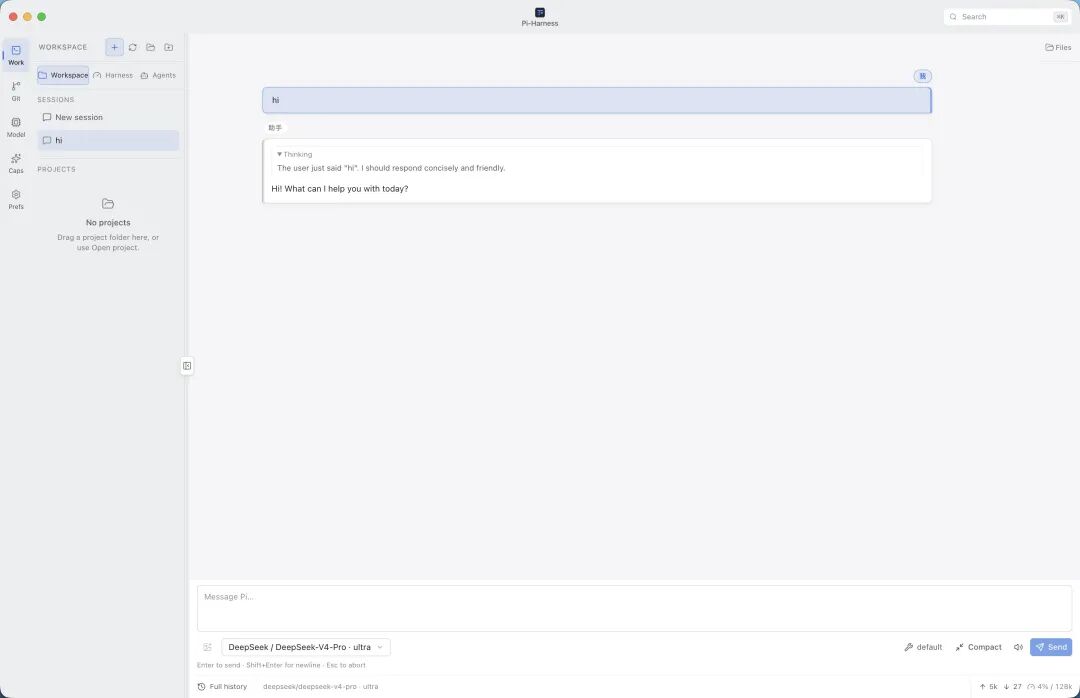Click the reply 'Hi! What can I help you with today?'
The width and height of the screenshot is (1080, 698).
coord(340,189)
